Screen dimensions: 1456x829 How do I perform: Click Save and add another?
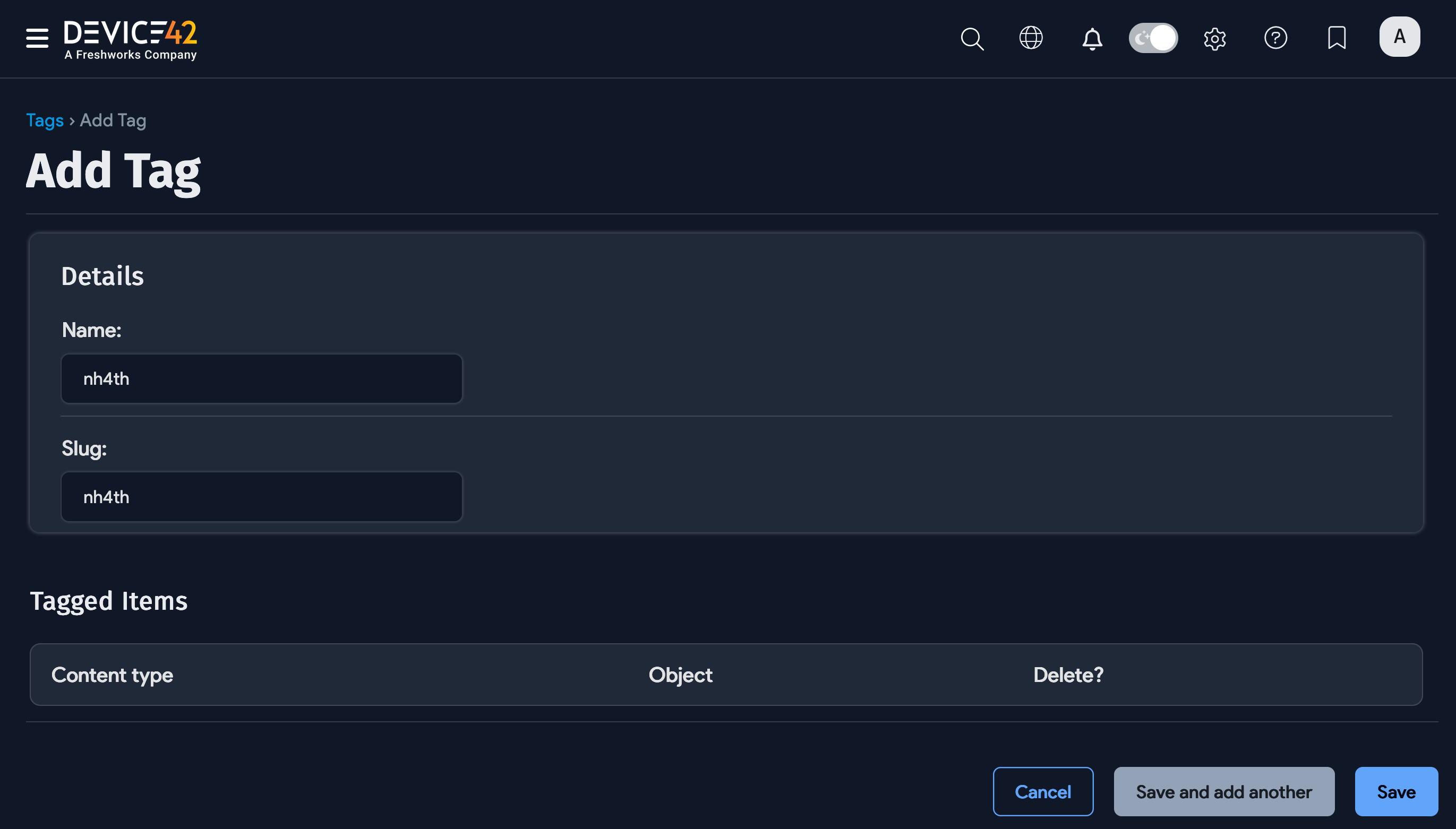tap(1223, 791)
